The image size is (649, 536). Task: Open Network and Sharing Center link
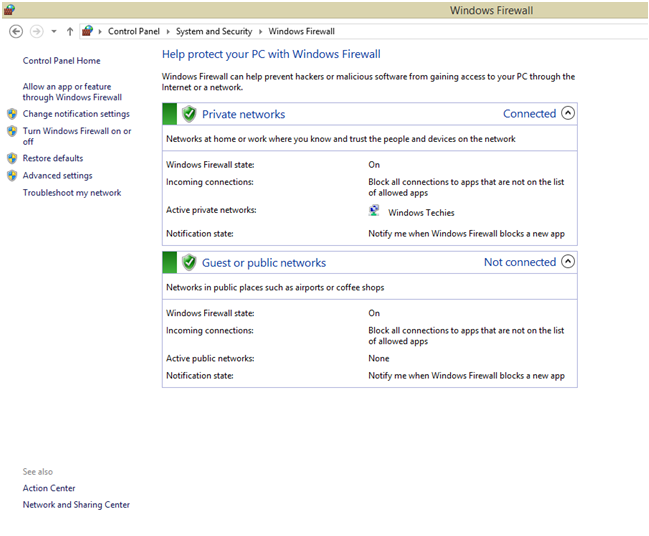tap(76, 505)
